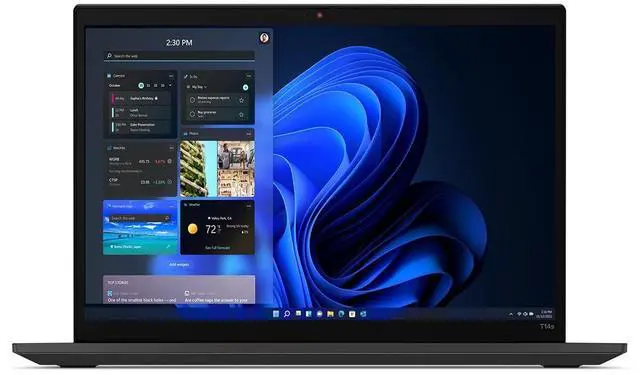The height and width of the screenshot is (375, 640).
Task: Open To Do widget more options
Action: 249,76
